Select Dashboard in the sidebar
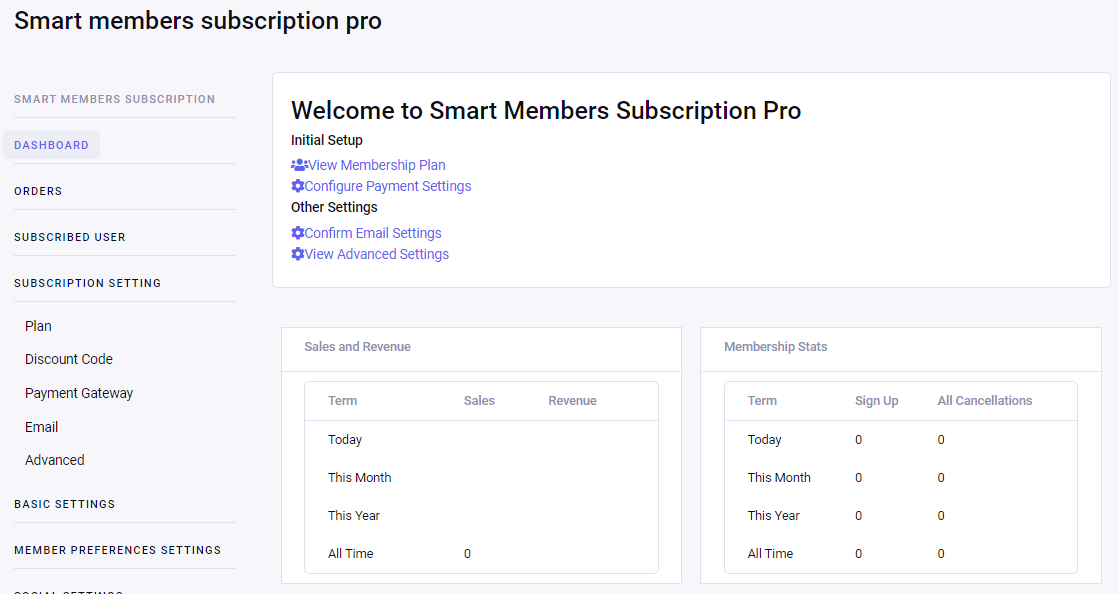 pos(51,145)
